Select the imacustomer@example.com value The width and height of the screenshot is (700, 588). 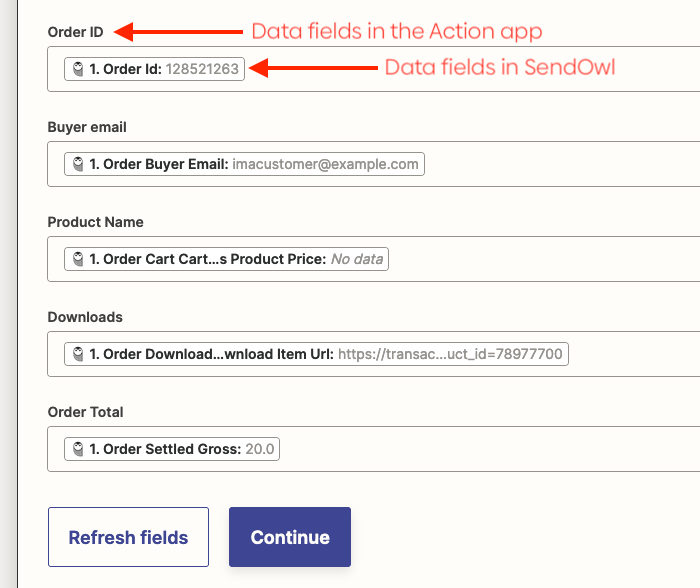pos(325,164)
